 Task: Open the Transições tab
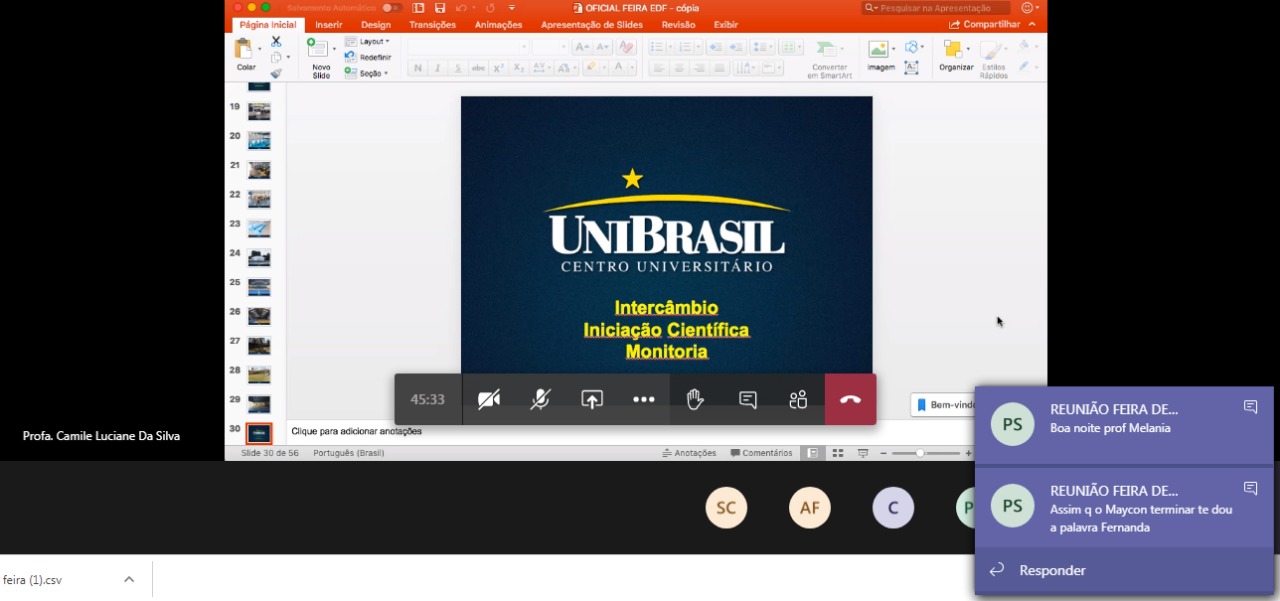tap(432, 25)
